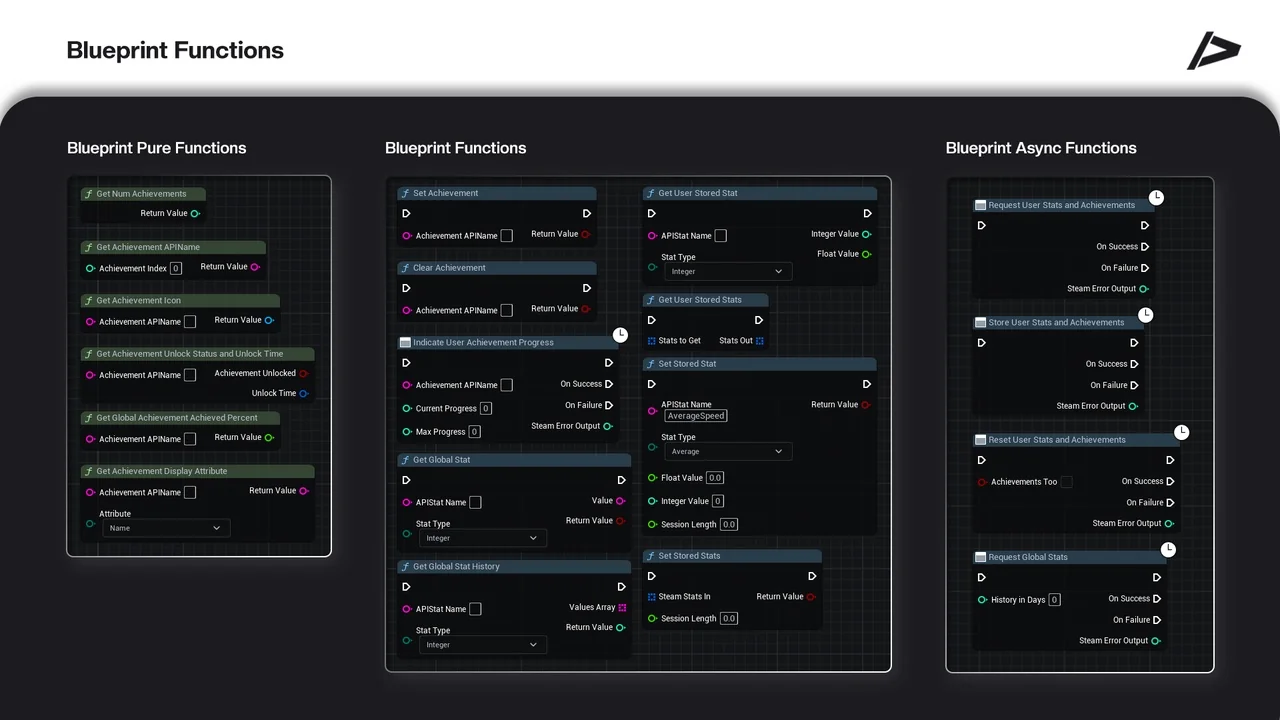Screen dimensions: 1280x720
Task: Click the Steam Stats In array pin
Action: click(x=652, y=597)
